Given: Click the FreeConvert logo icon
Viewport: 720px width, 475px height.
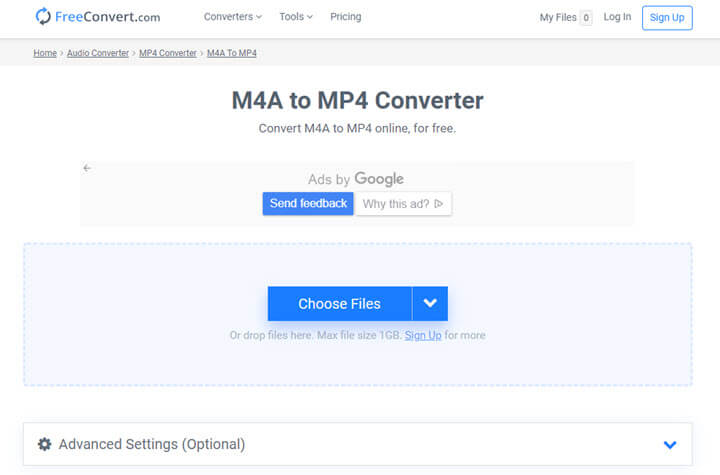Looking at the screenshot, I should (43, 17).
